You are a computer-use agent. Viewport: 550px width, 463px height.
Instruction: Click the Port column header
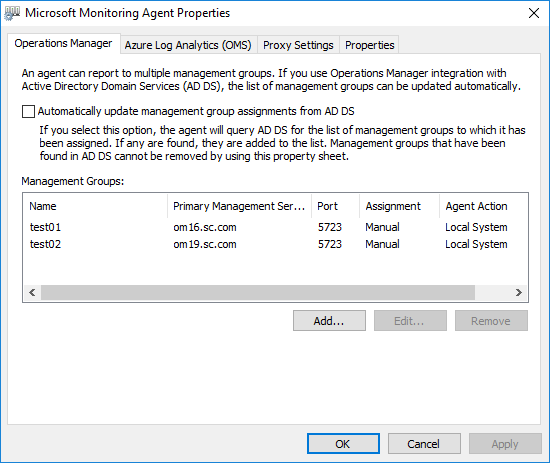coord(335,206)
